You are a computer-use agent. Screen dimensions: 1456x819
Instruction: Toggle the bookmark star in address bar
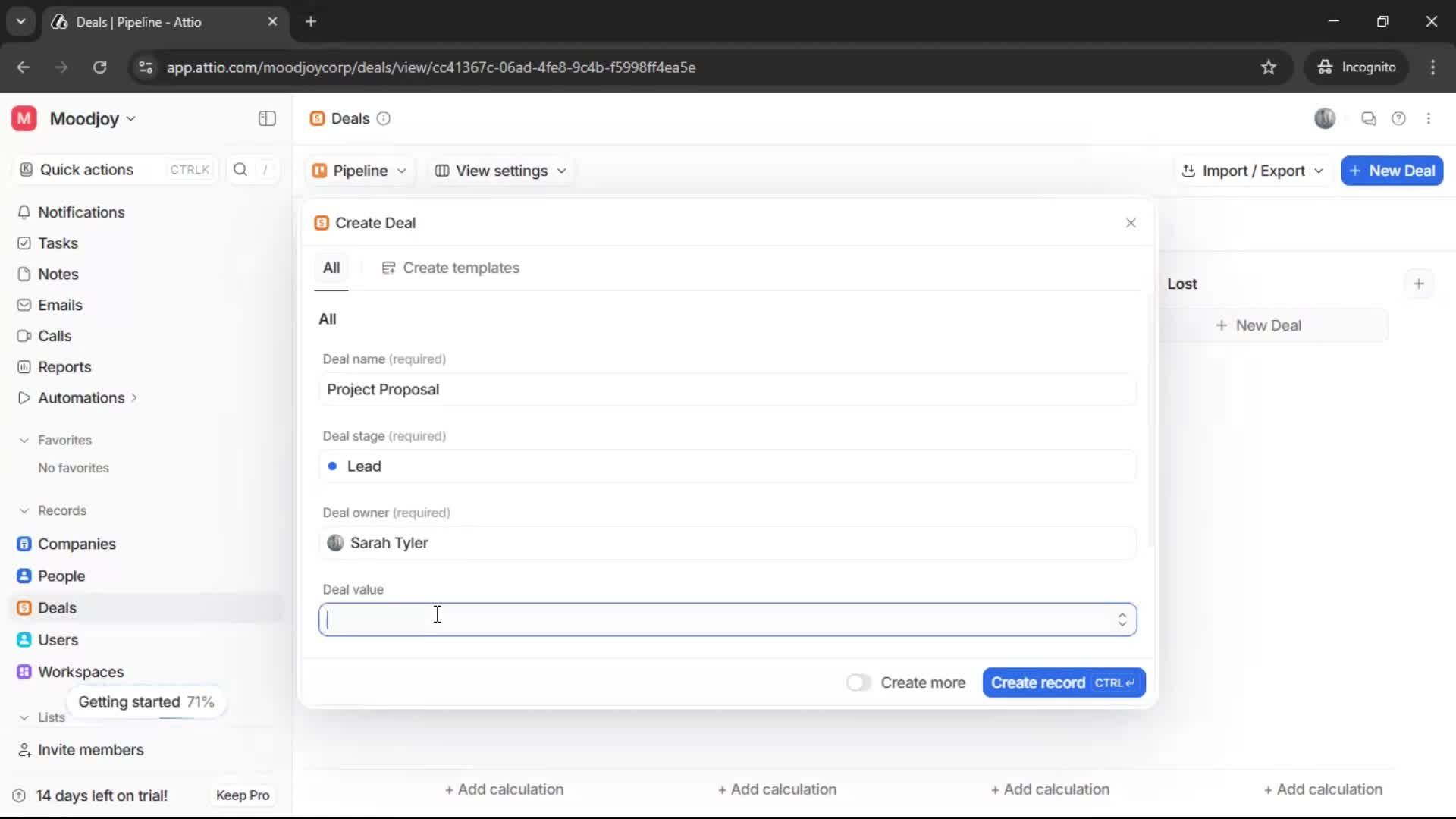1269,67
